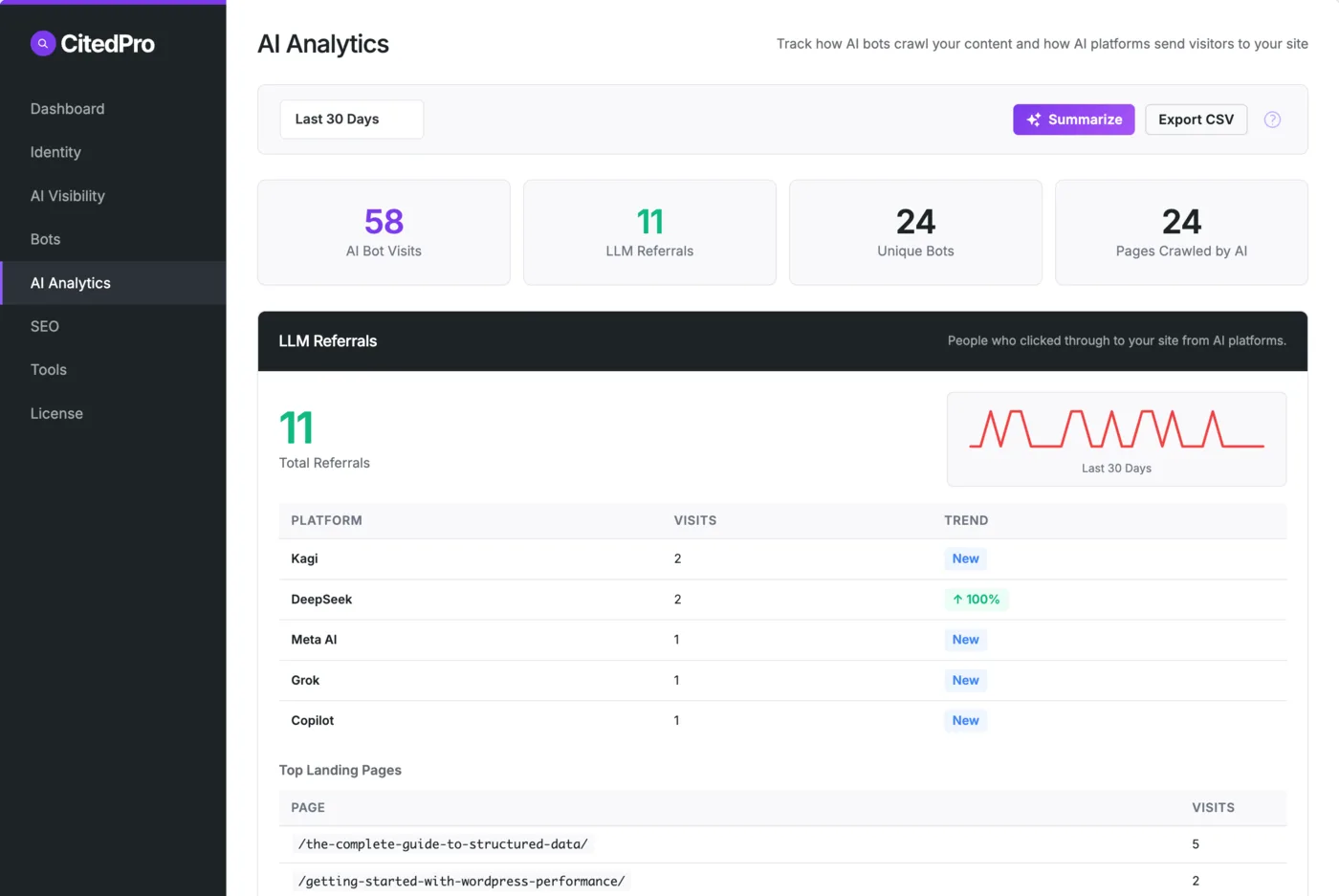Viewport: 1339px width, 896px height.
Task: Click the /the-complete-guide-to-structured-data/ page path
Action: [x=443, y=843]
